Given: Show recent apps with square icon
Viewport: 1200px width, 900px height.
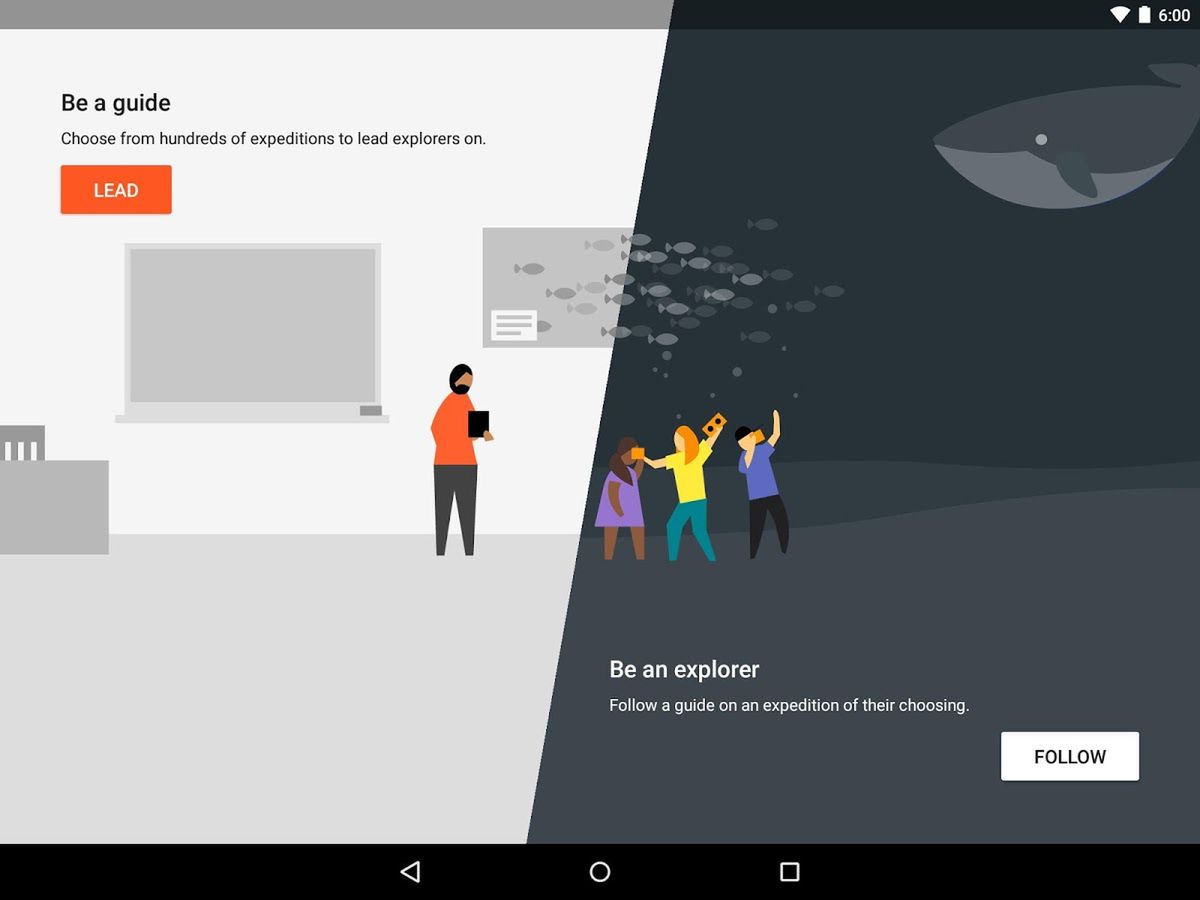Looking at the screenshot, I should click(790, 872).
